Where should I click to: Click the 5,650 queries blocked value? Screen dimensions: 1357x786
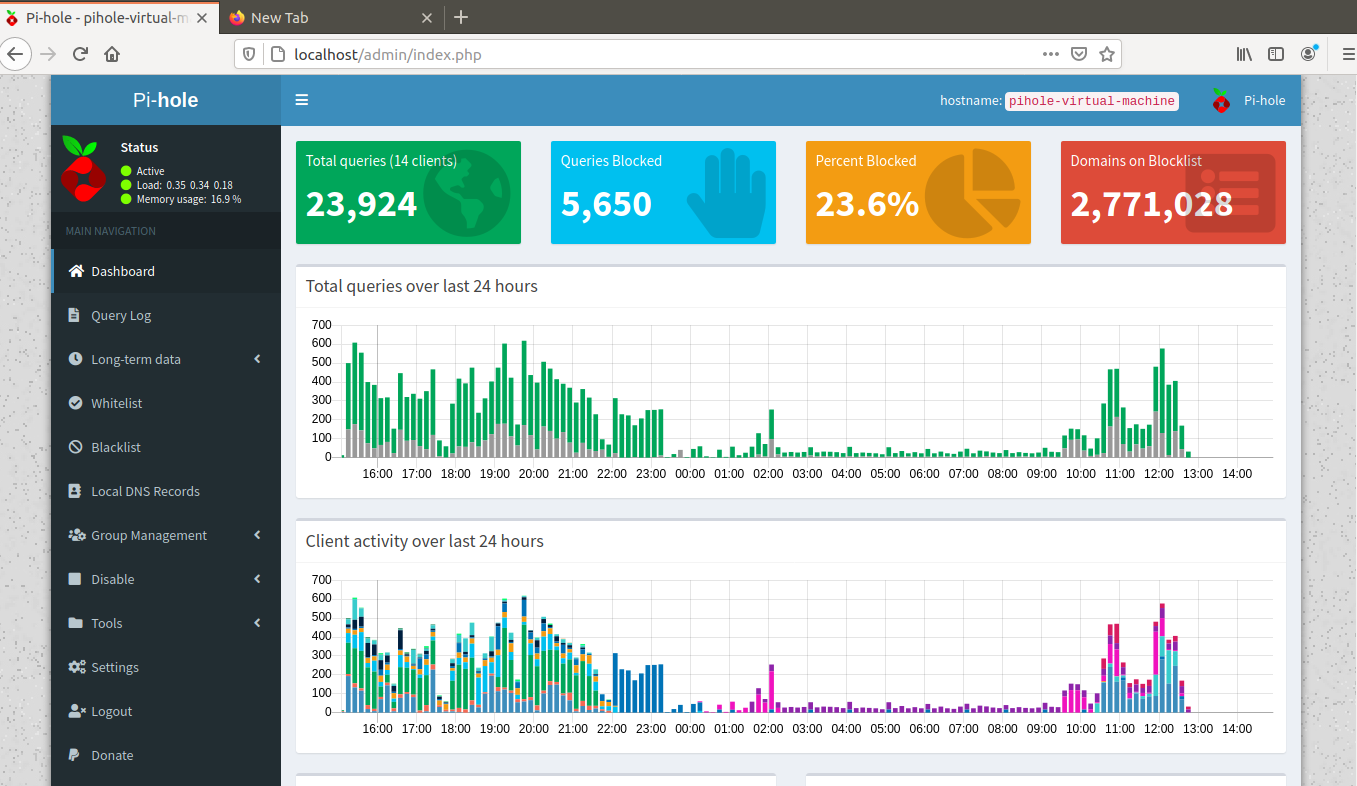pyautogui.click(x=606, y=204)
